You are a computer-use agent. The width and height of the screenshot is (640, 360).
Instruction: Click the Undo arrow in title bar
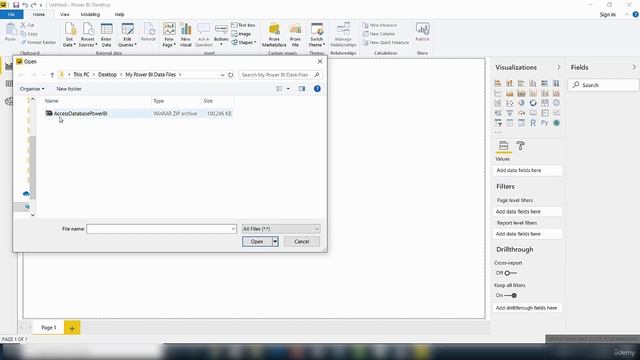pyautogui.click(x=25, y=5)
